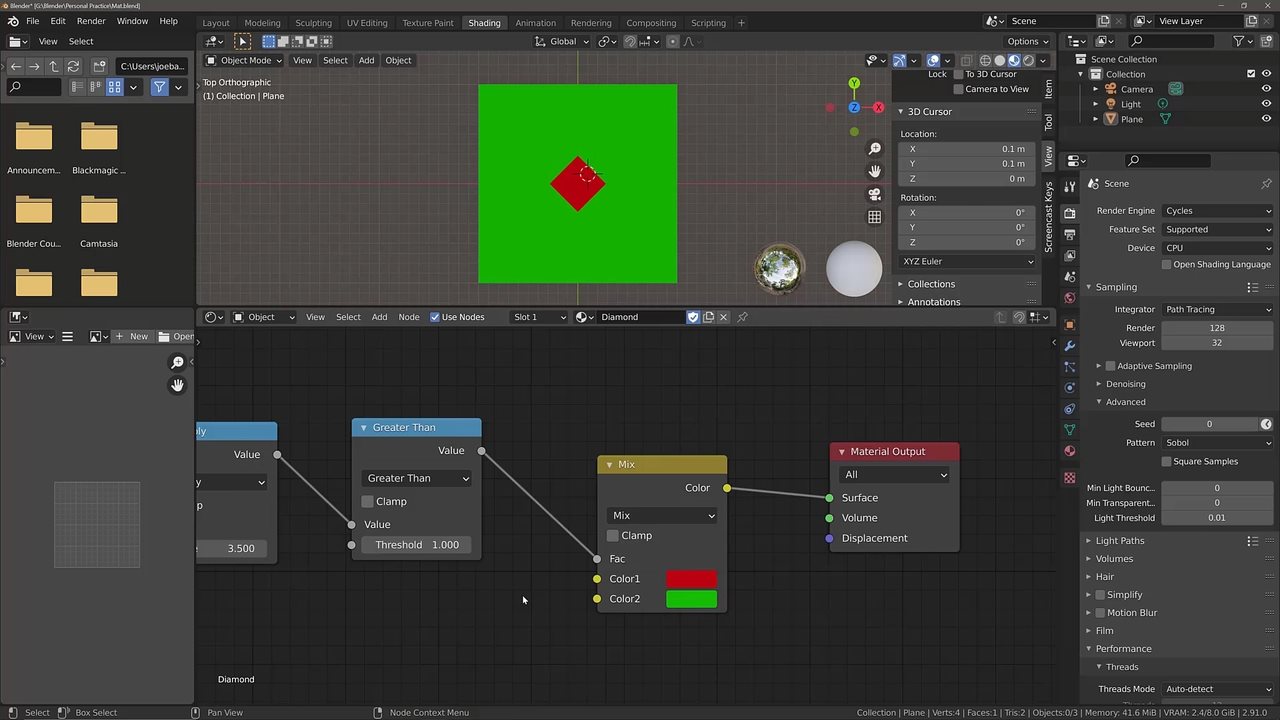Open the Options button in viewport header
This screenshot has width=1280, height=720.
1028,41
